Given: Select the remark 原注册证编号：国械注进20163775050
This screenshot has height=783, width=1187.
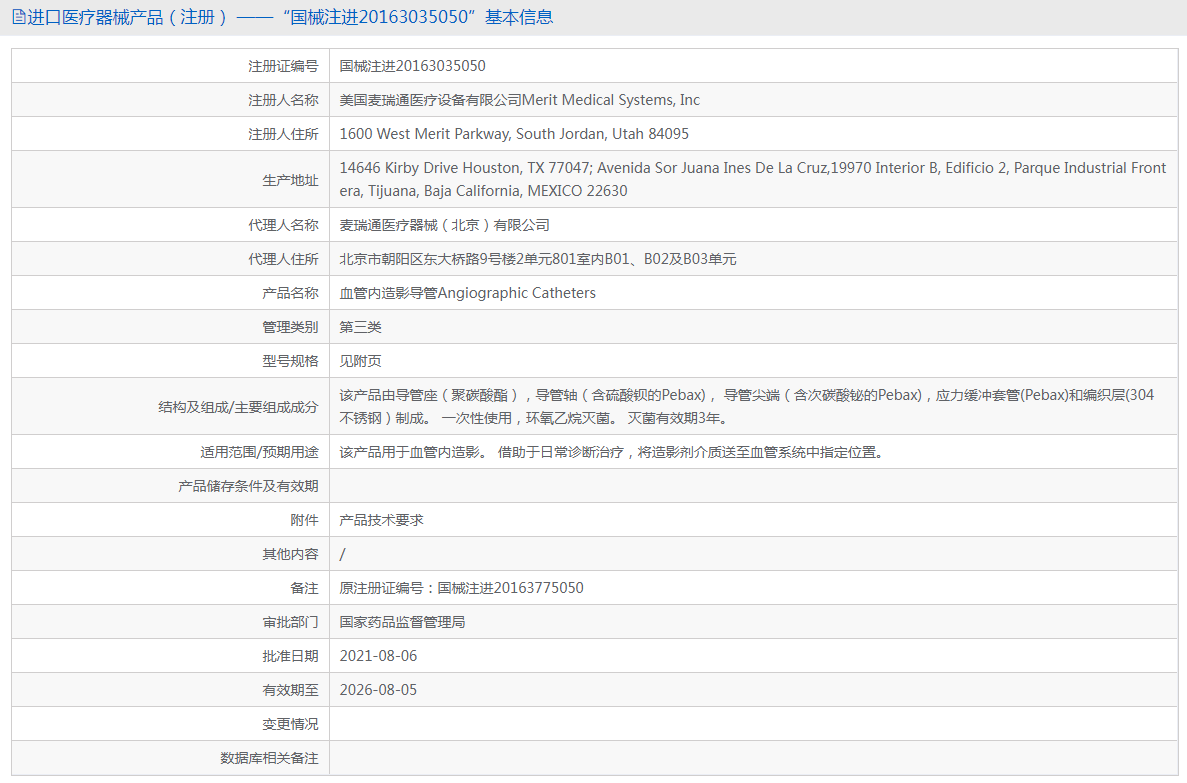Looking at the screenshot, I should coord(461,588).
